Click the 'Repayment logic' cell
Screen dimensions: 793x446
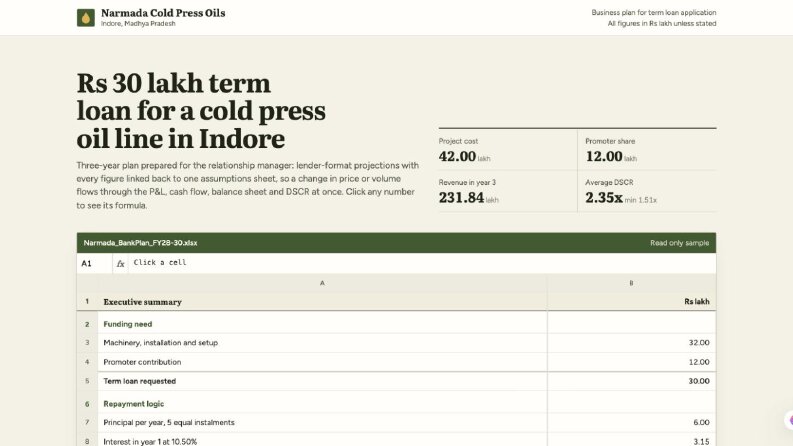coord(322,404)
